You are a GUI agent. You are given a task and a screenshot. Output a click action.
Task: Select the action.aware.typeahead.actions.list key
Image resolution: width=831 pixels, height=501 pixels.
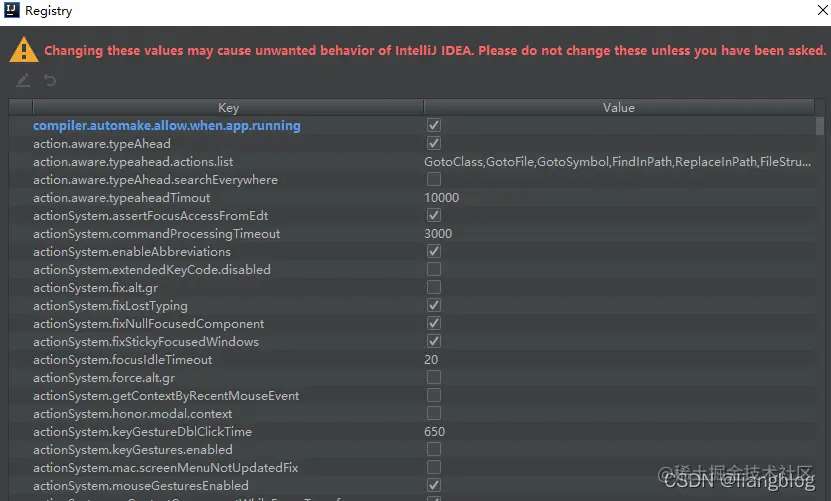[x=133, y=162]
